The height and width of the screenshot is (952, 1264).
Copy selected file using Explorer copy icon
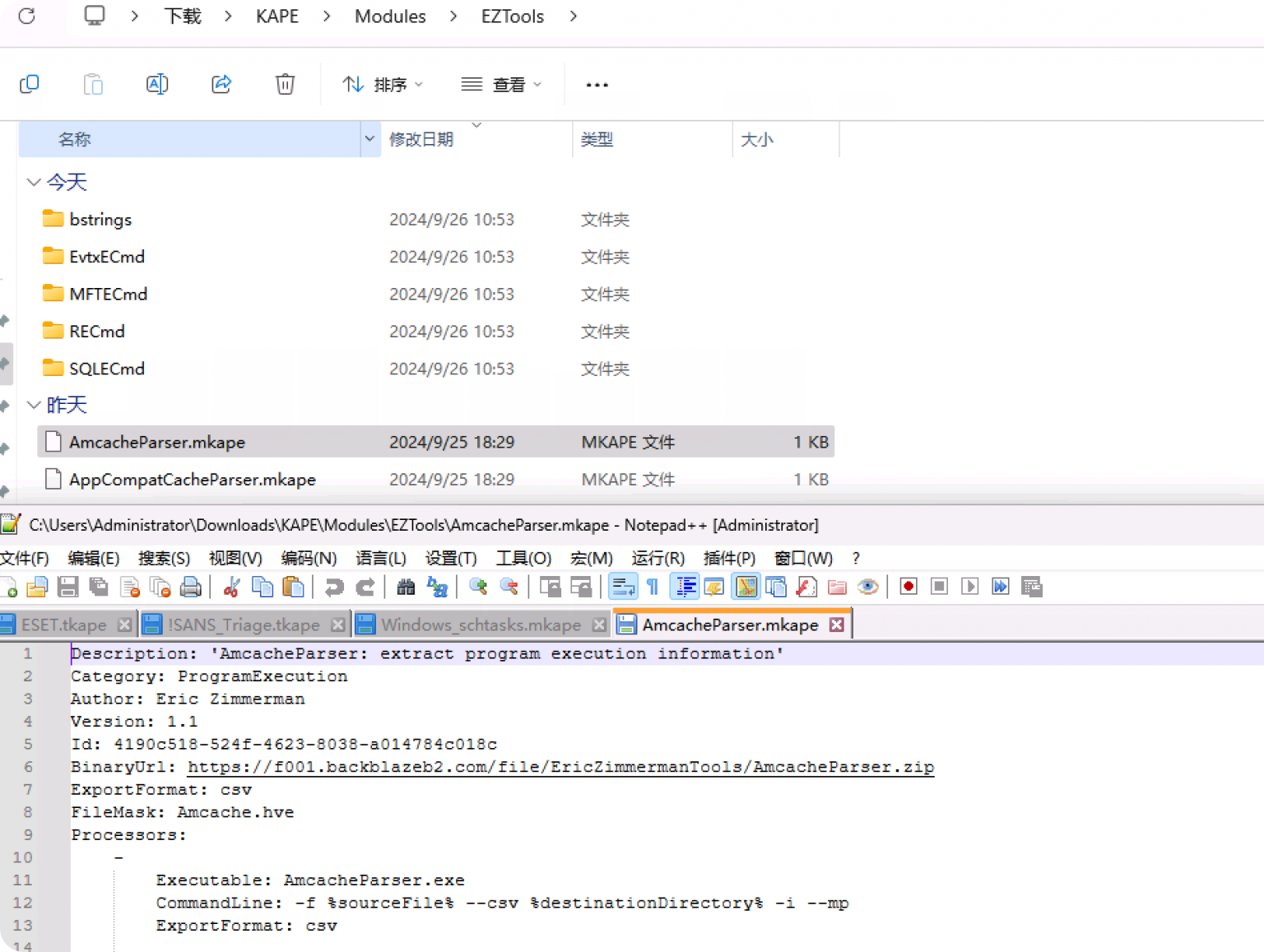(30, 83)
